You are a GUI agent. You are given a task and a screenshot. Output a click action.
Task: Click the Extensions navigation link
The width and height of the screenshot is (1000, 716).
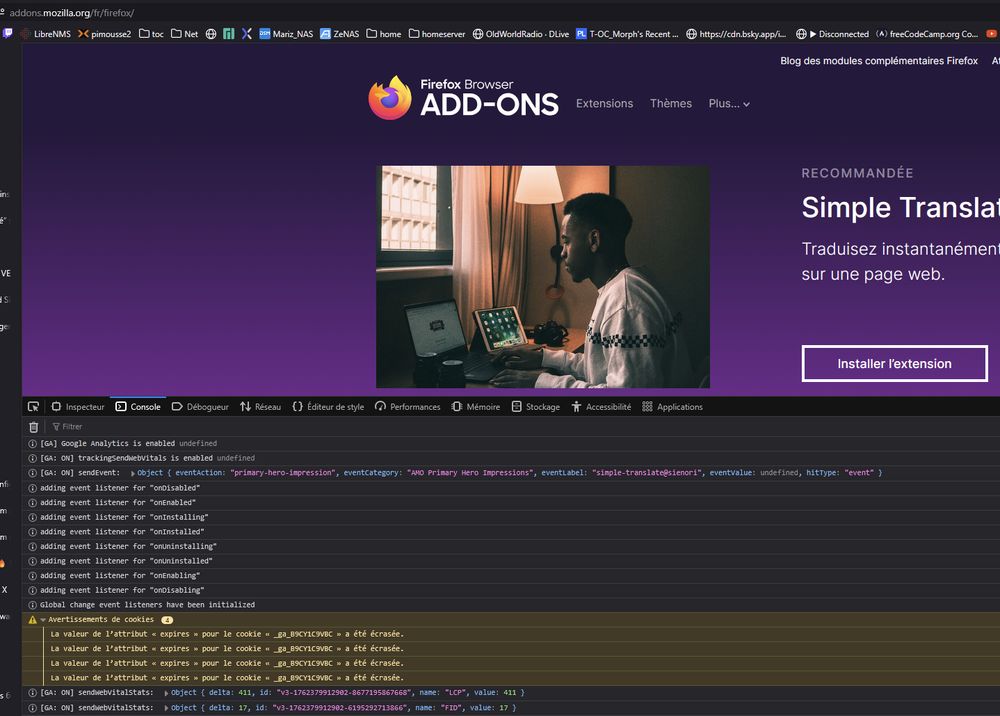pos(605,103)
